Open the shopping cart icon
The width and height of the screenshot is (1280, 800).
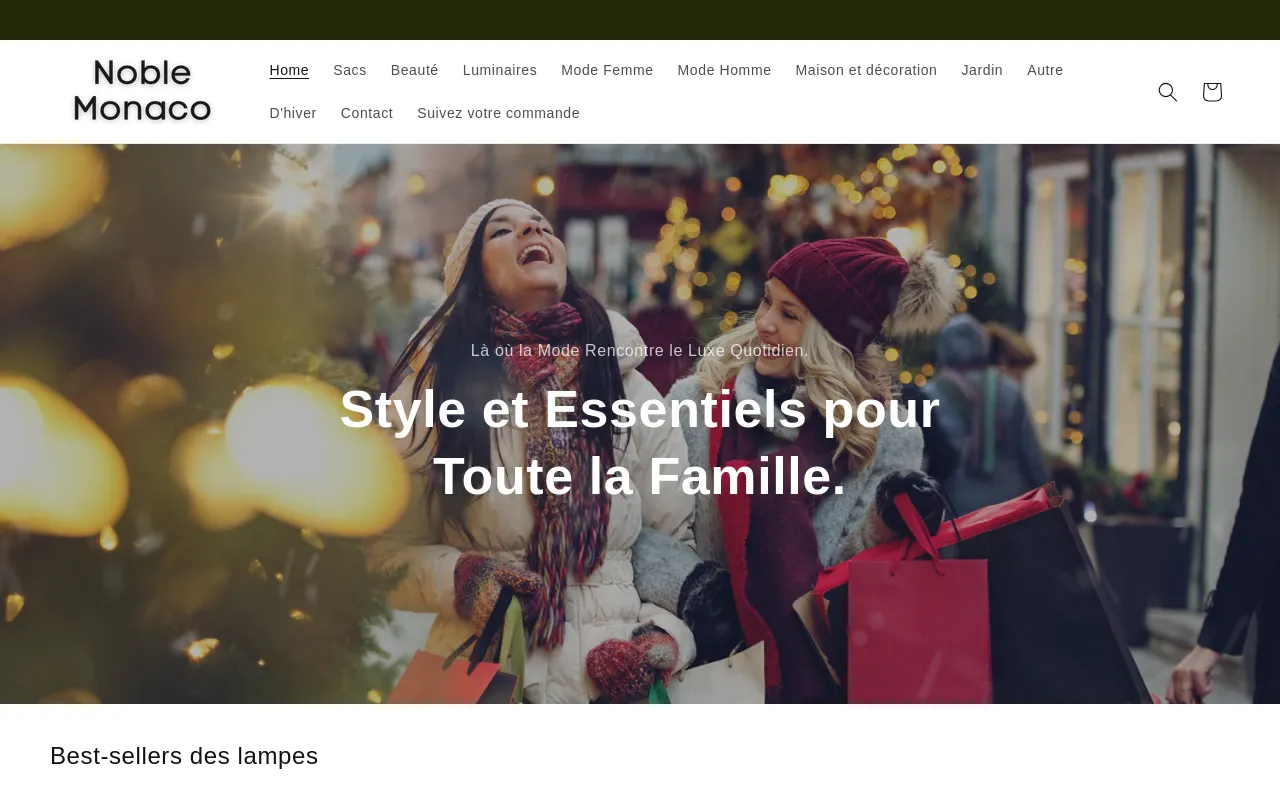(x=1211, y=92)
